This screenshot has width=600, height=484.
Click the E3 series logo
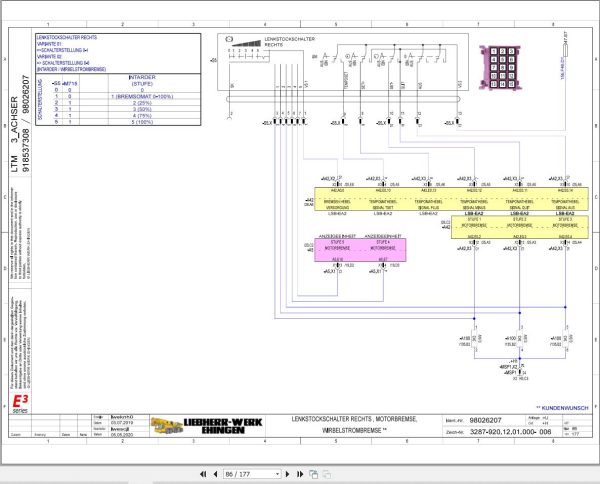pos(20,404)
